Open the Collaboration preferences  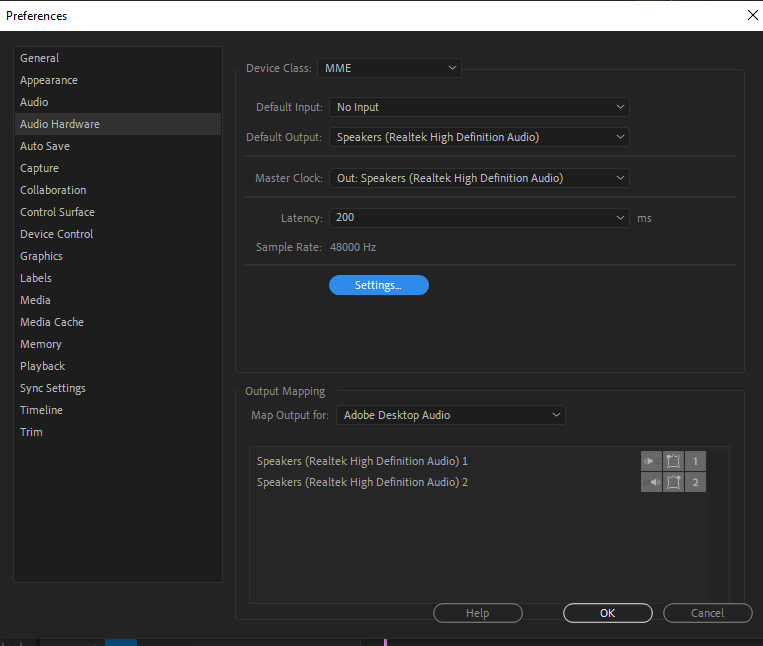(x=118, y=190)
